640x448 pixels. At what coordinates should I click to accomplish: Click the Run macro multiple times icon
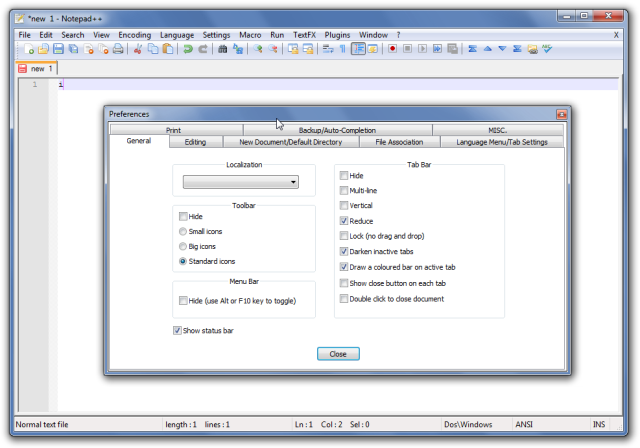pyautogui.click(x=438, y=49)
